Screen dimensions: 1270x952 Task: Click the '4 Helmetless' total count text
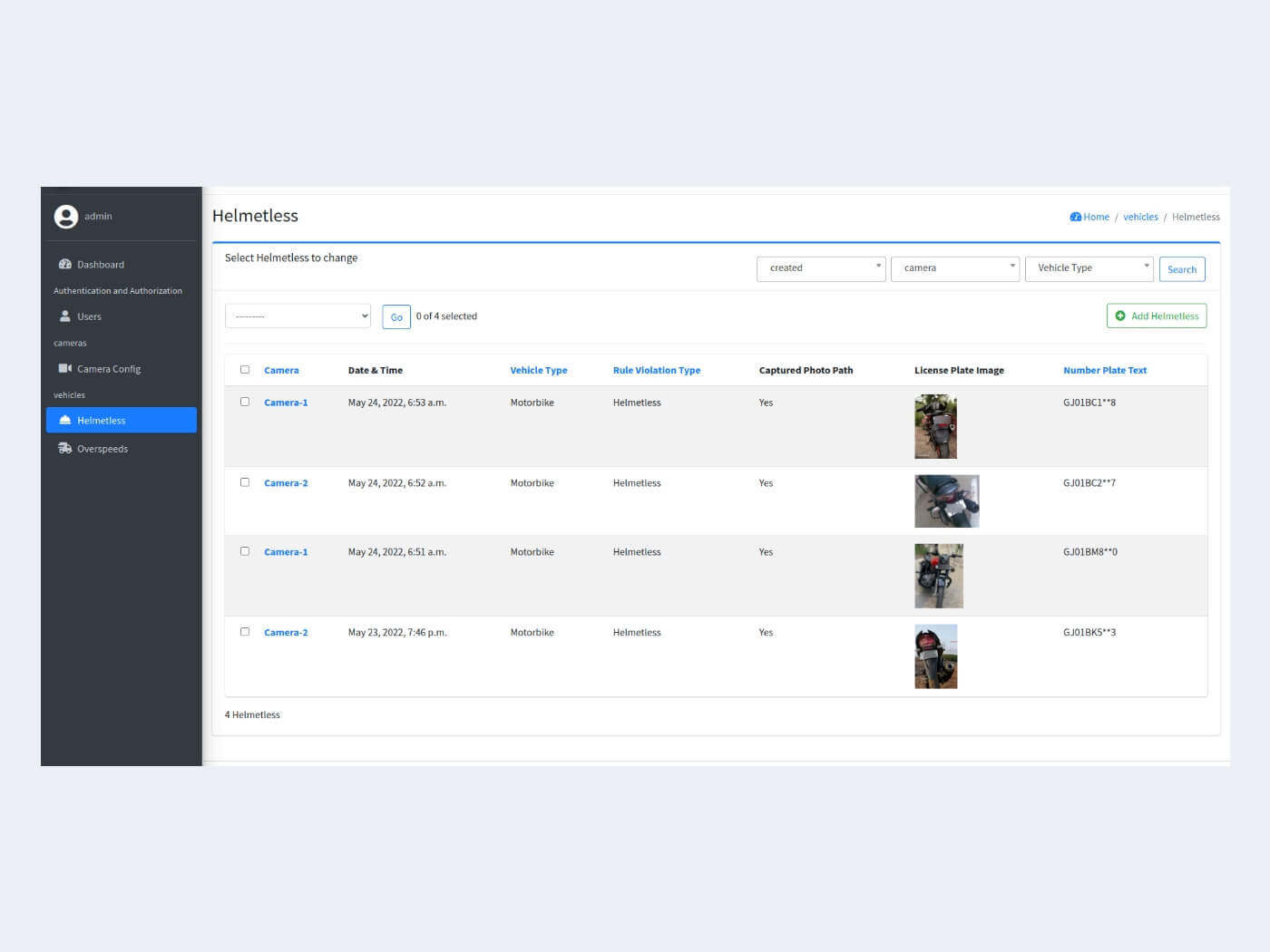coord(252,714)
